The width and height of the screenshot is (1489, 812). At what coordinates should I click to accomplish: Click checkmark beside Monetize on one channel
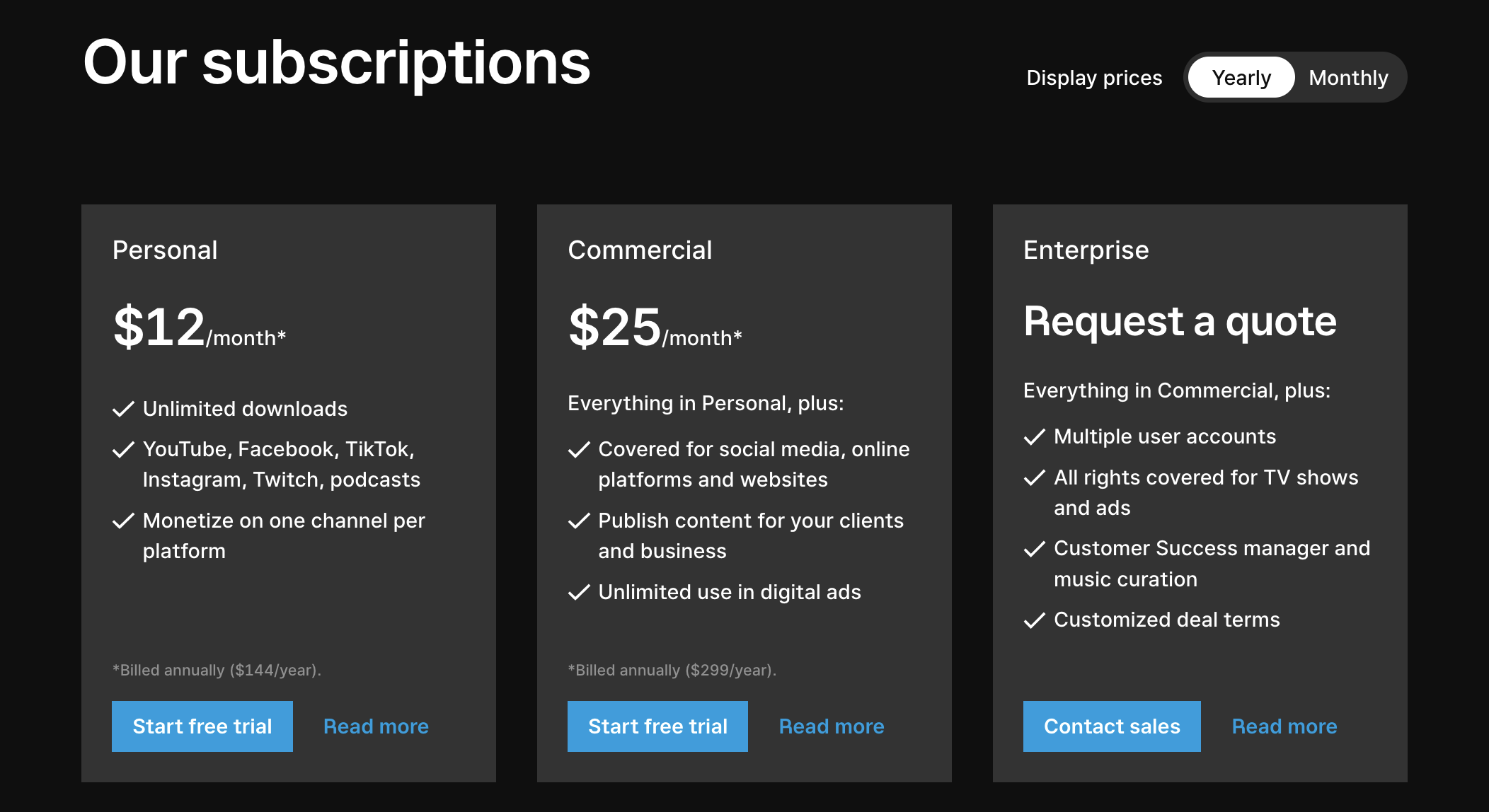[x=124, y=521]
